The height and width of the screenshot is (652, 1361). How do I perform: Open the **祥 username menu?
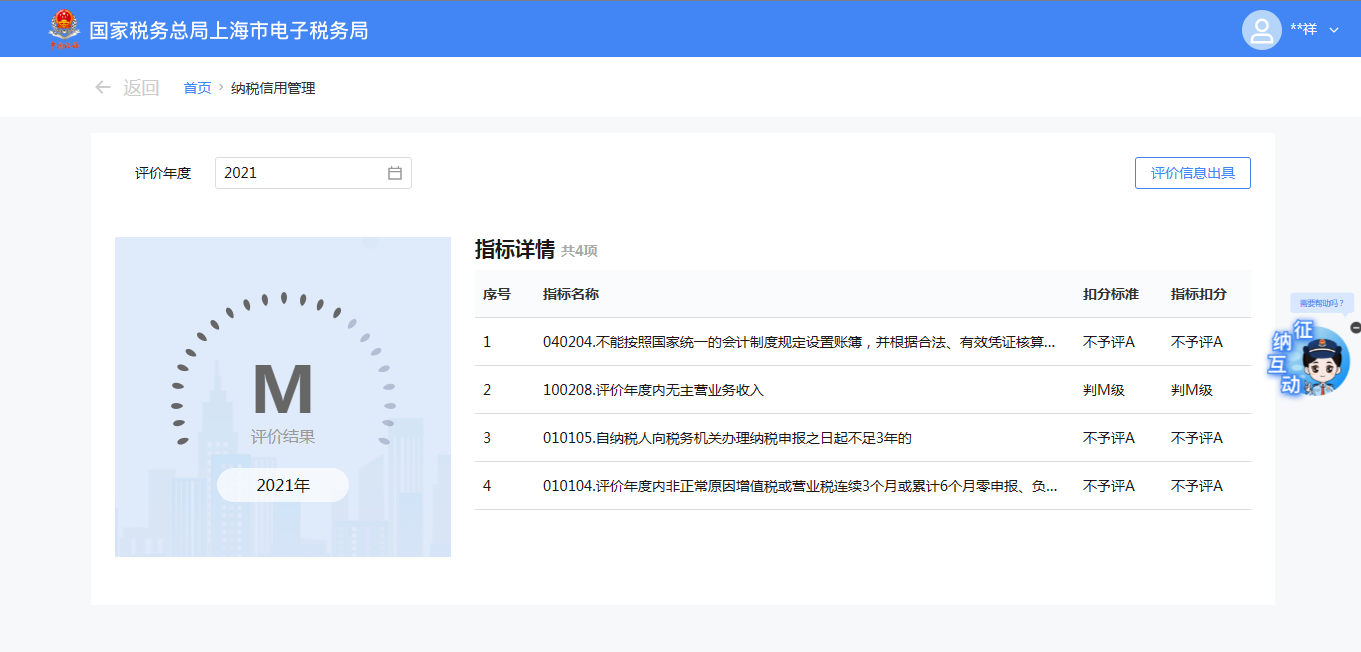pos(1303,30)
